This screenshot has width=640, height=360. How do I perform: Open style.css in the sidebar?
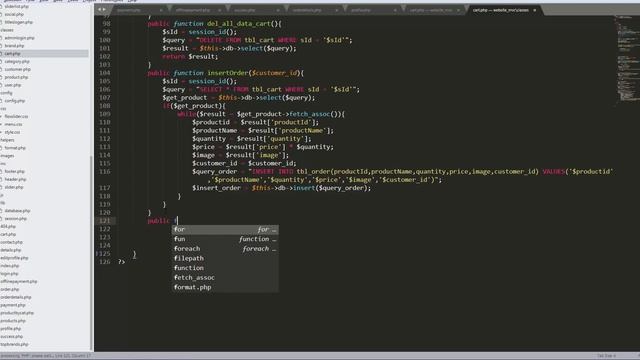coord(12,132)
